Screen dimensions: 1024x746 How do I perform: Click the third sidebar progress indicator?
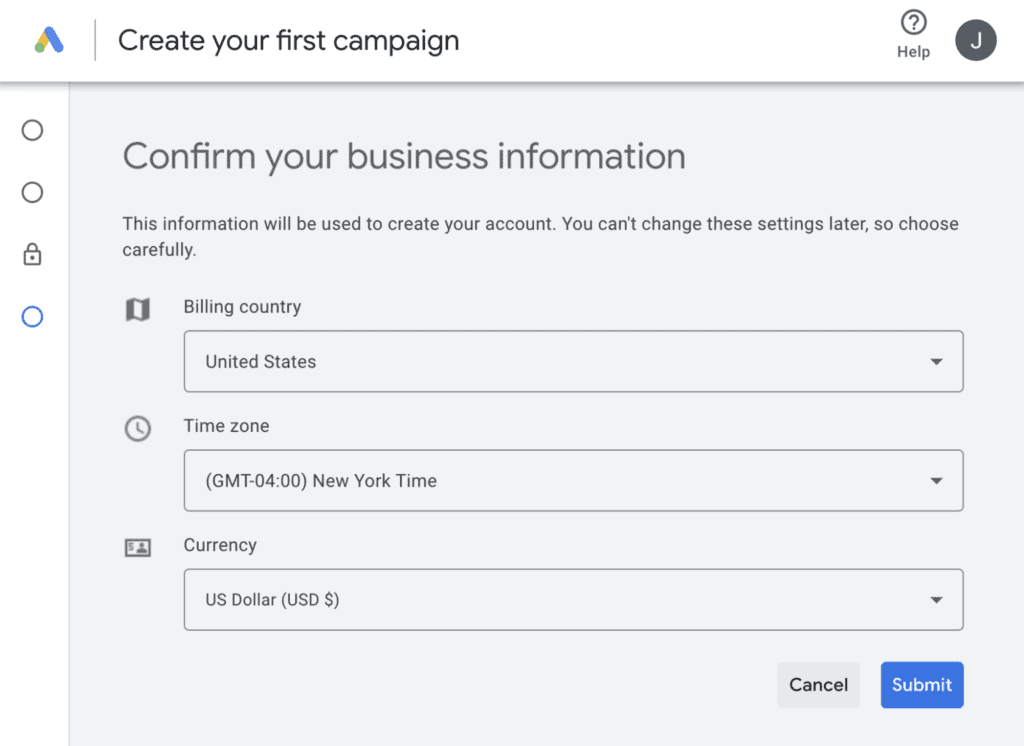coord(31,254)
